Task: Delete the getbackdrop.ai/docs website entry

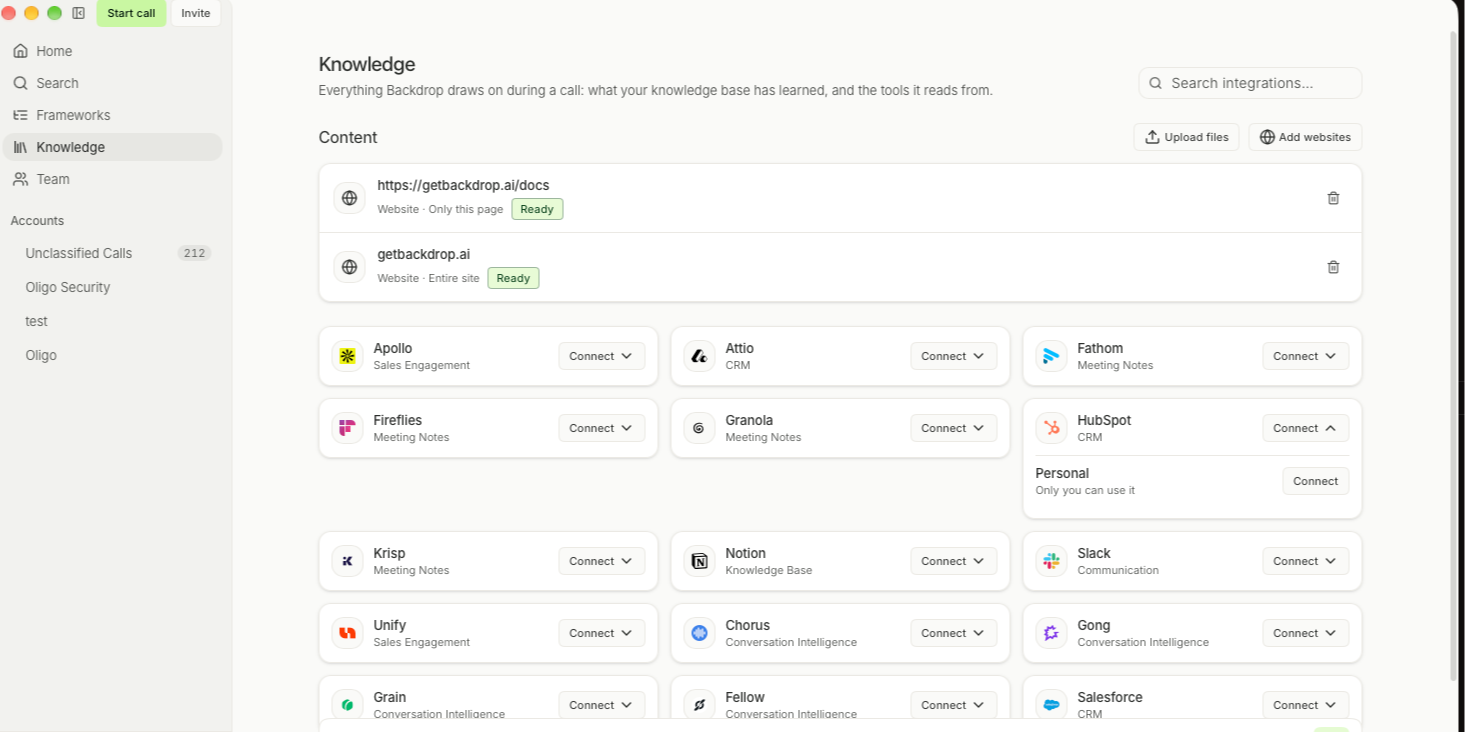Action: 1333,198
